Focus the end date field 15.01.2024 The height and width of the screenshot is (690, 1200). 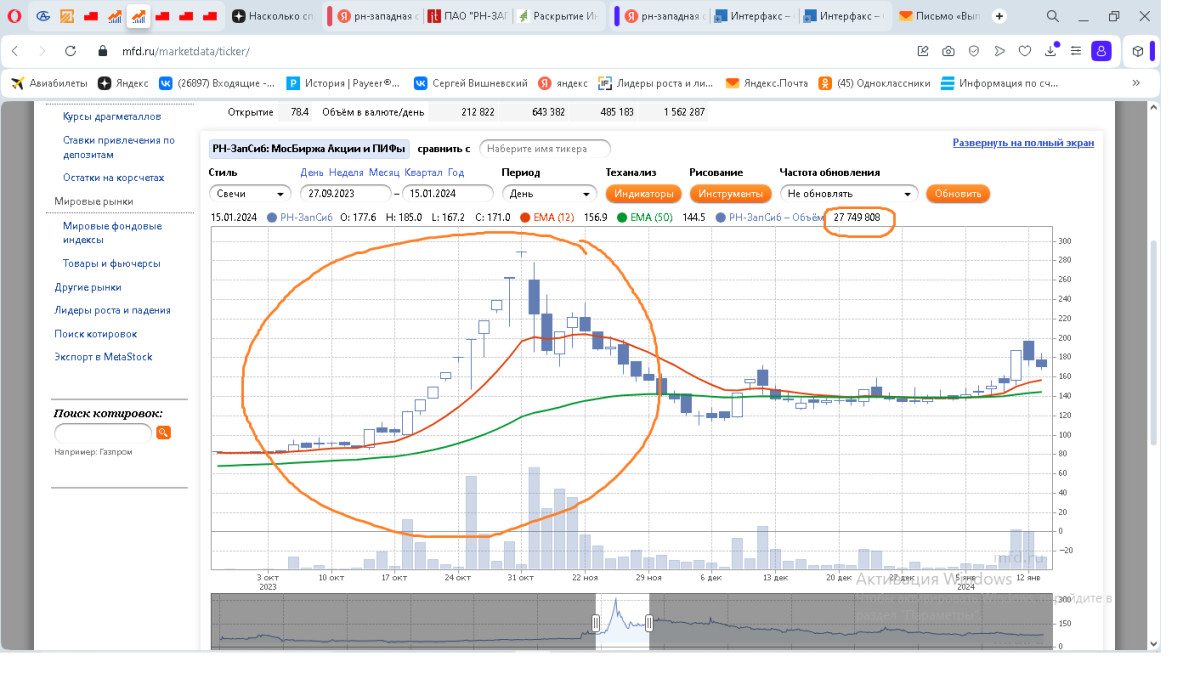point(447,194)
